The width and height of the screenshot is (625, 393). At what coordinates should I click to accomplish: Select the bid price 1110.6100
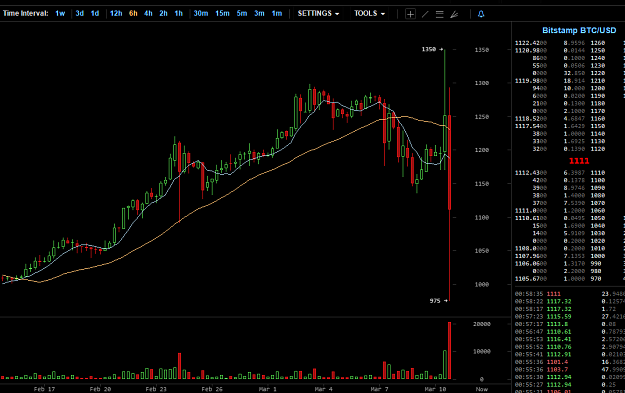tap(531, 218)
